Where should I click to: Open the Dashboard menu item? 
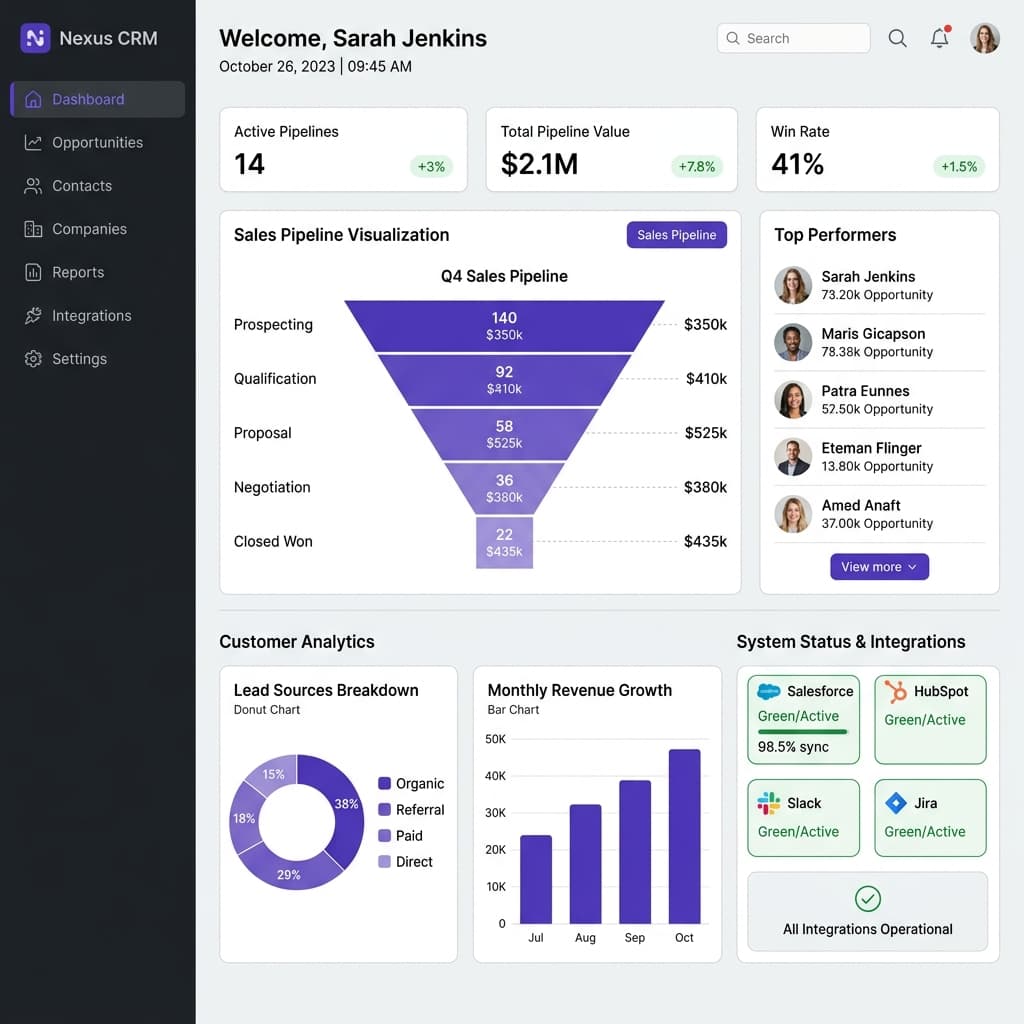98,99
